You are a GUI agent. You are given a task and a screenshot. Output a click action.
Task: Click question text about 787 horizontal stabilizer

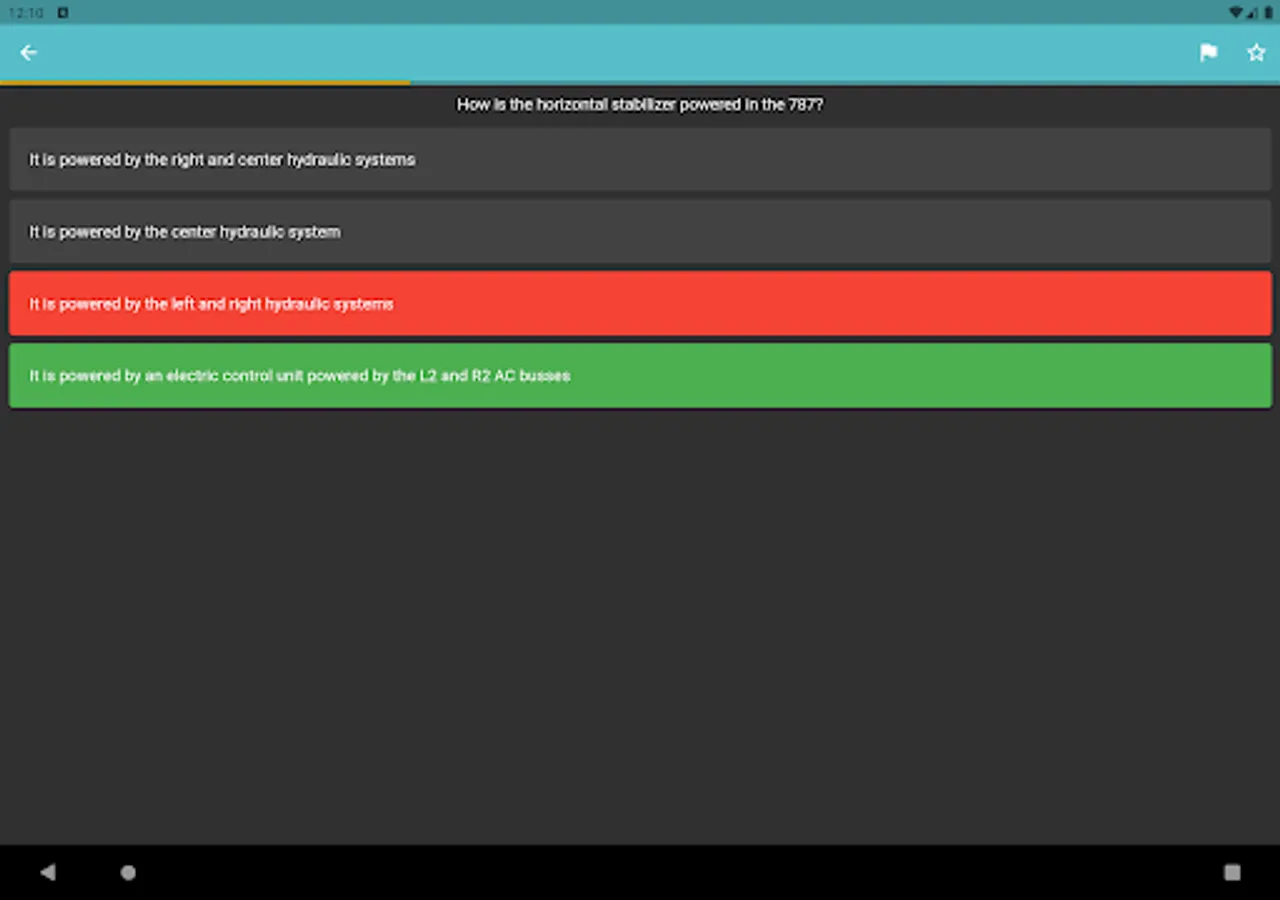[640, 105]
